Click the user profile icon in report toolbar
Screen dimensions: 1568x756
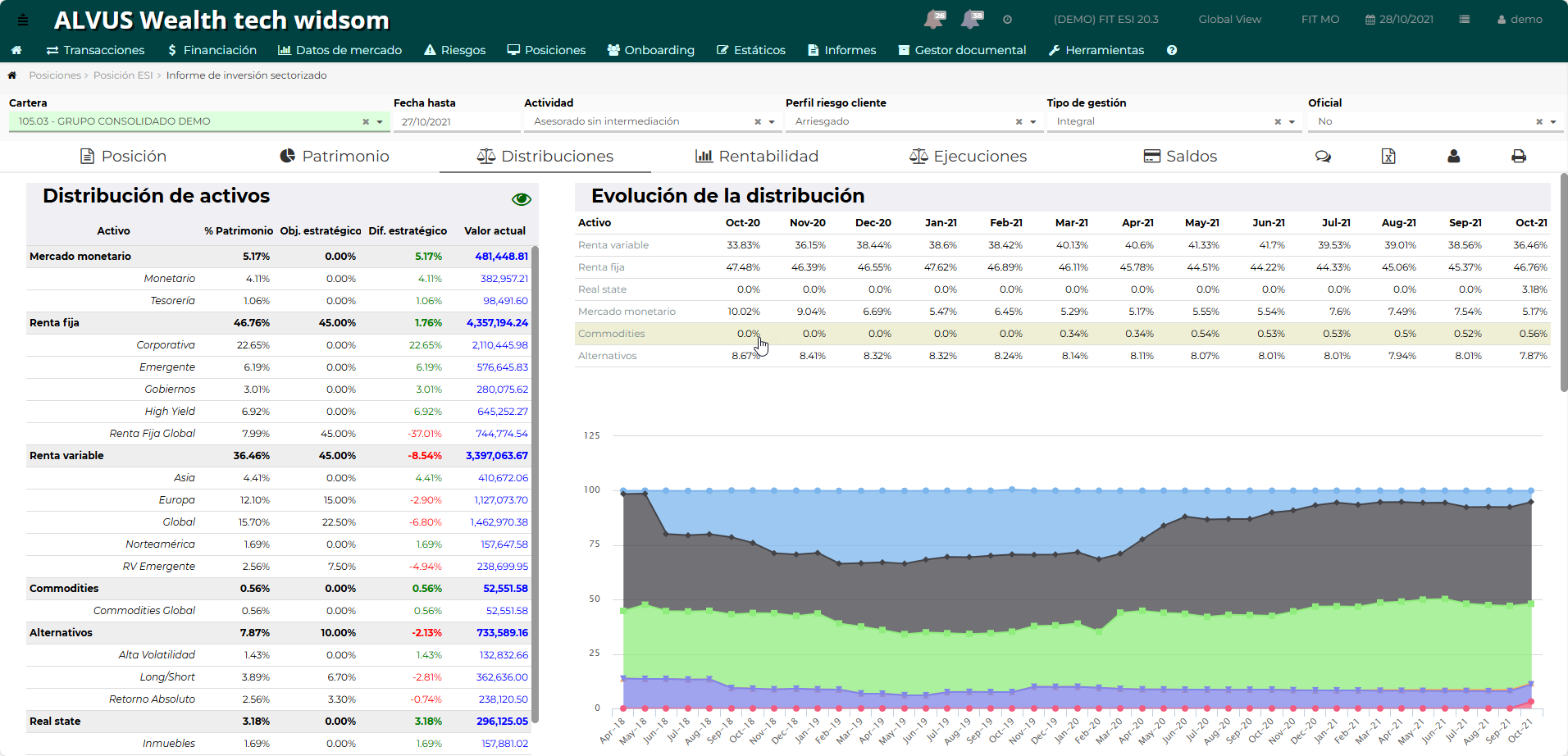coord(1453,157)
